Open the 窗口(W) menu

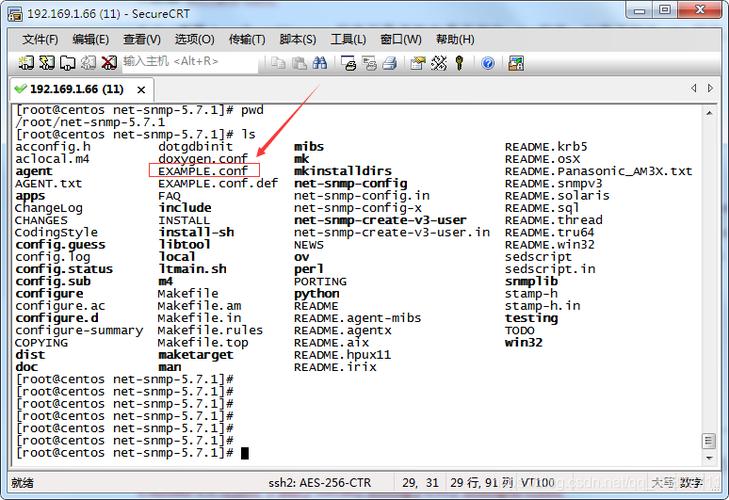tap(401, 40)
